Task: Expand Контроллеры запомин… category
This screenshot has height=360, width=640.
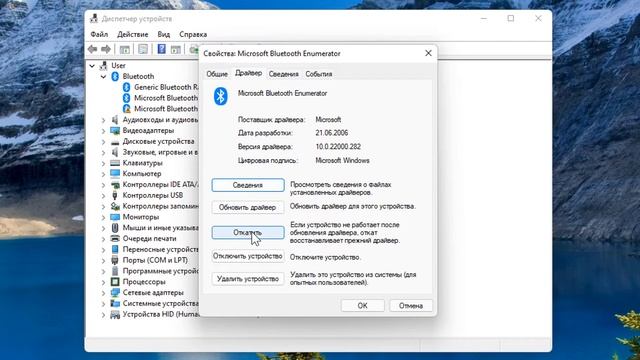Action: (x=104, y=207)
